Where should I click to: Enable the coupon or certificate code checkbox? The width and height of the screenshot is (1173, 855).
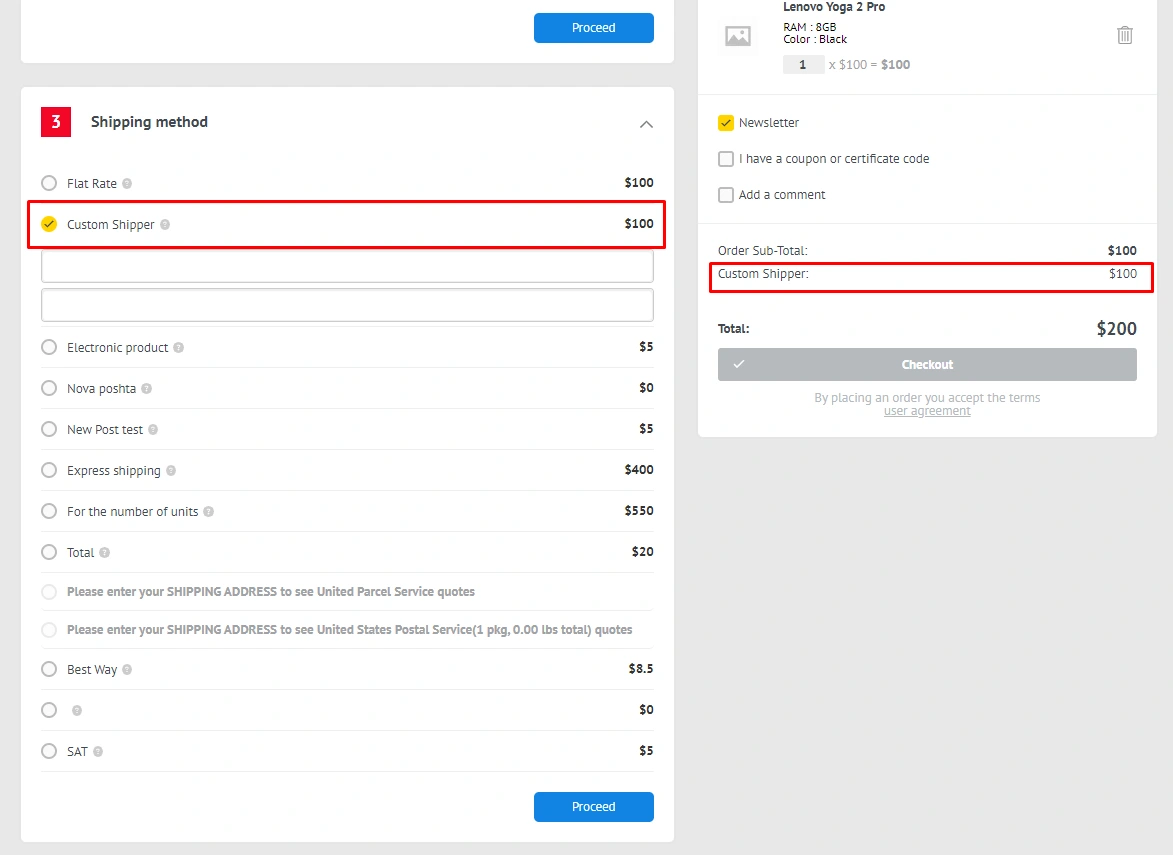726,159
